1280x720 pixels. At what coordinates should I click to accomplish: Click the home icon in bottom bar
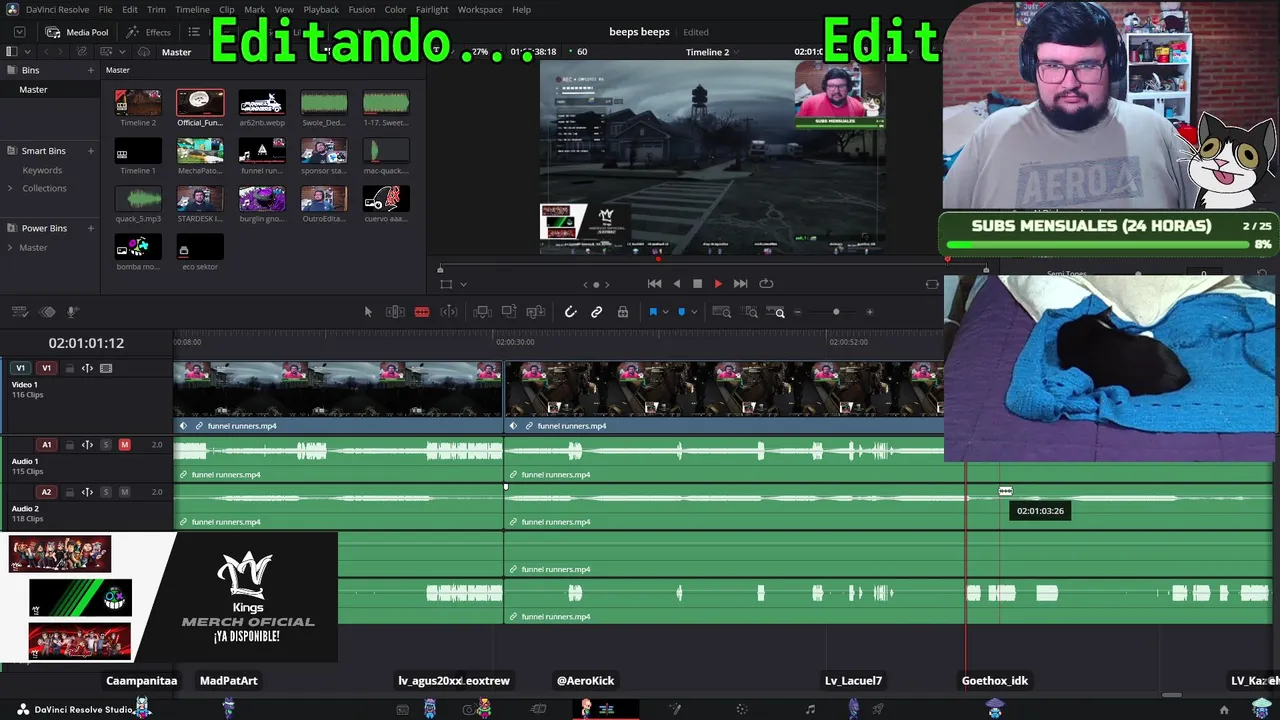[1224, 710]
